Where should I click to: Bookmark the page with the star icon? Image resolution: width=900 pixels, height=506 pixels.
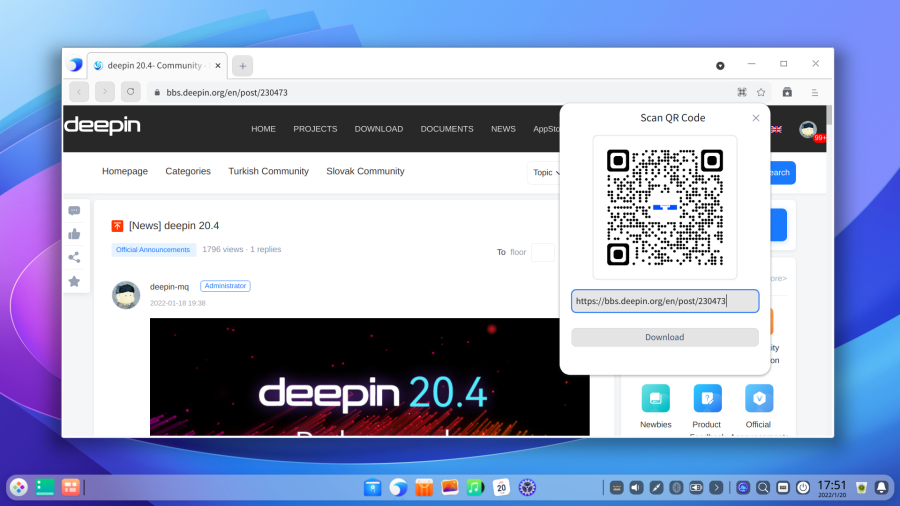tap(761, 92)
